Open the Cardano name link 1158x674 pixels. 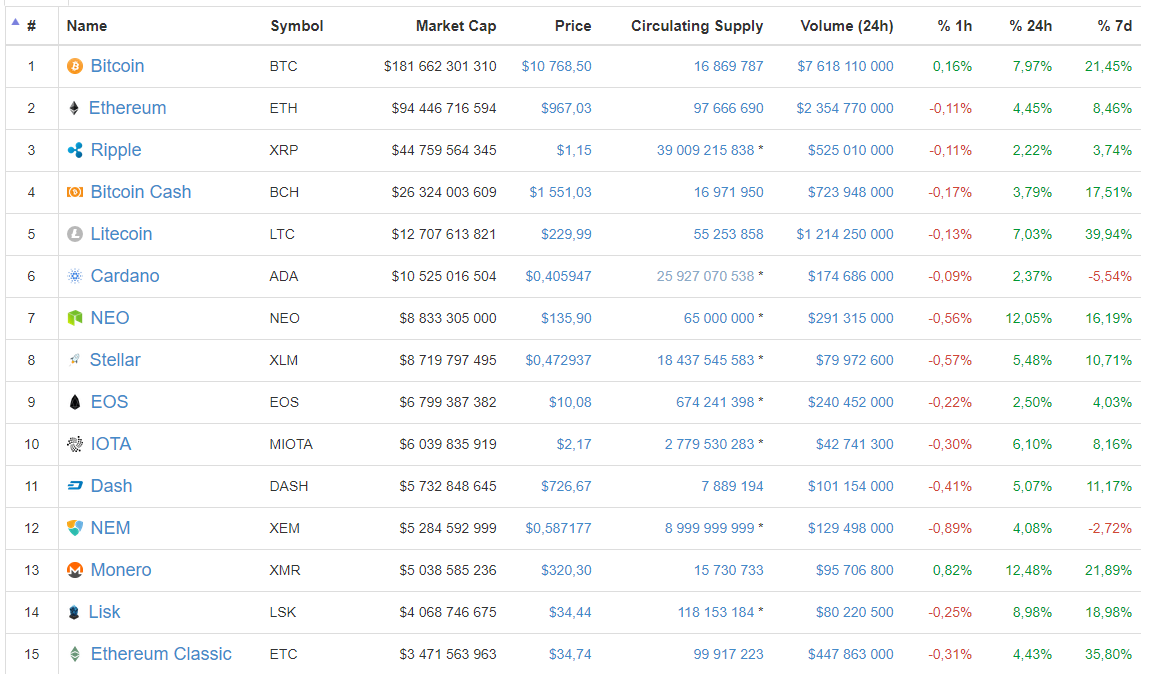125,276
